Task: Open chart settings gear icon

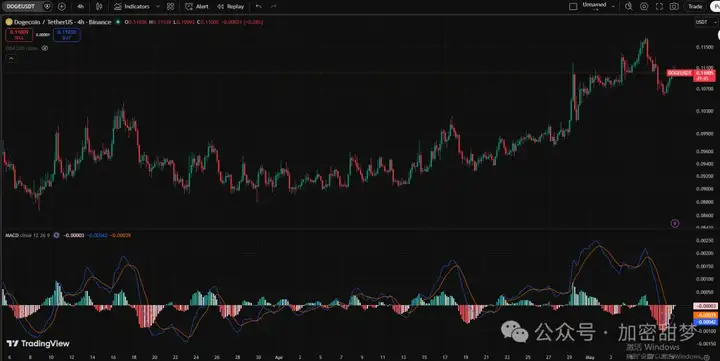Action: click(644, 6)
